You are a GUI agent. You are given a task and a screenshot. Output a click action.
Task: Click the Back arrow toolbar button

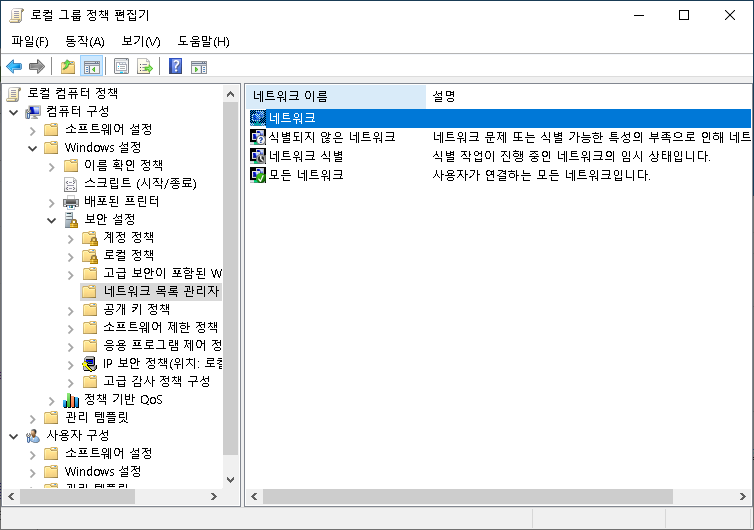tap(14, 66)
